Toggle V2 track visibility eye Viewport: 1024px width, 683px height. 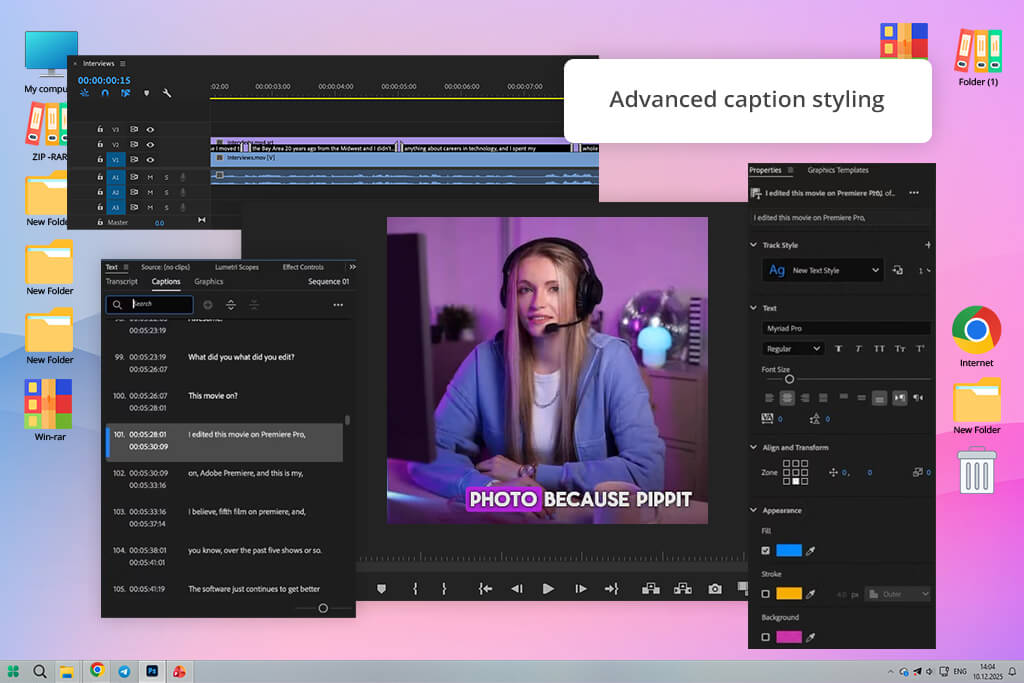click(150, 144)
